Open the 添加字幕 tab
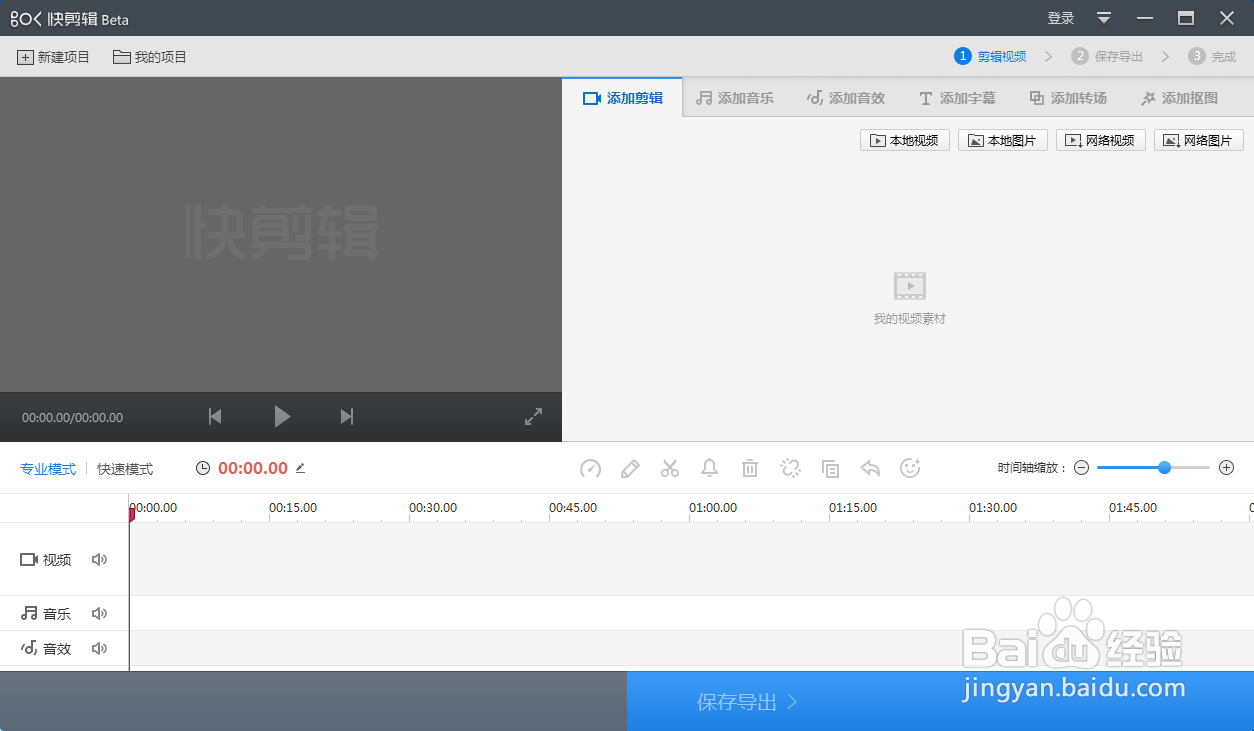Image resolution: width=1254 pixels, height=731 pixels. point(957,98)
